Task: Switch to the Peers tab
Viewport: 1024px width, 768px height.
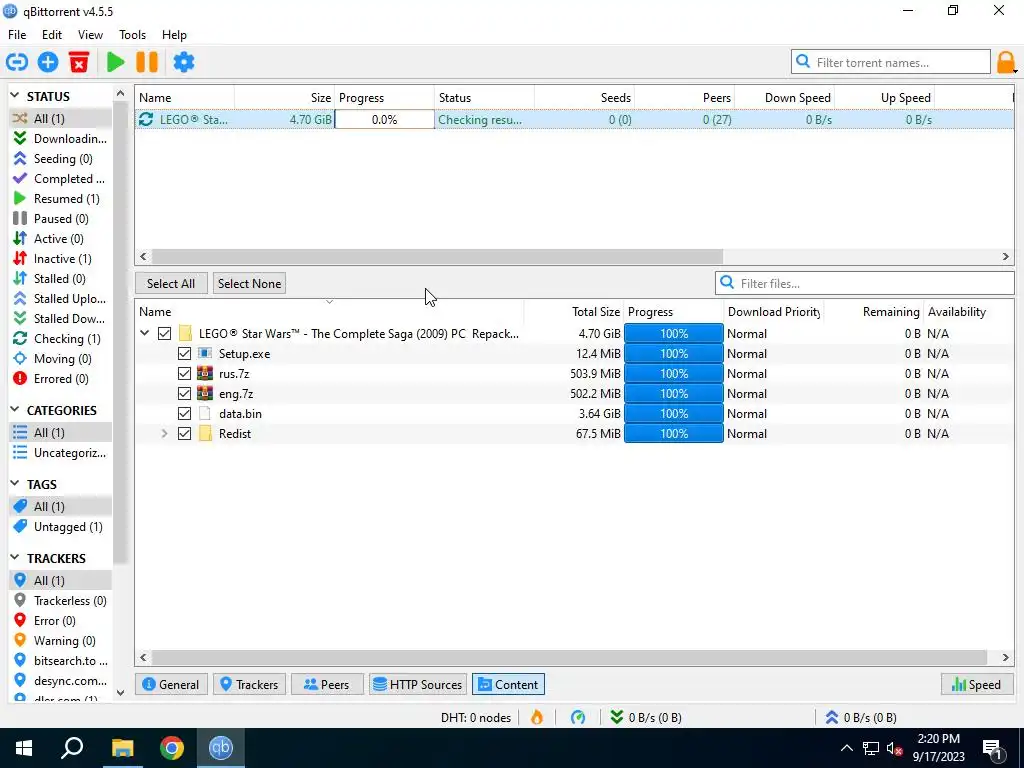Action: [327, 684]
